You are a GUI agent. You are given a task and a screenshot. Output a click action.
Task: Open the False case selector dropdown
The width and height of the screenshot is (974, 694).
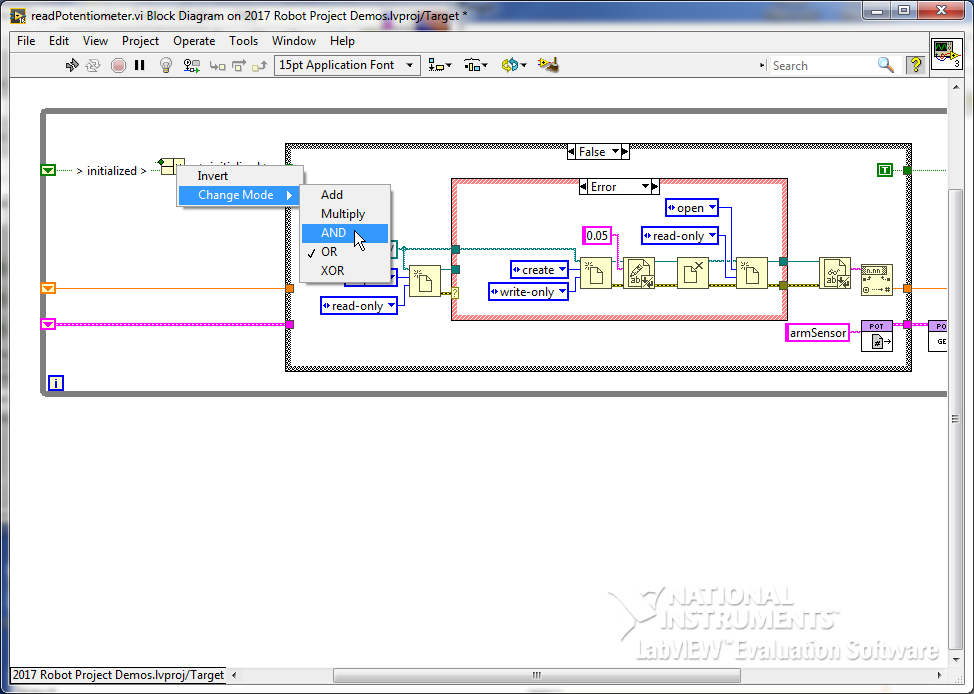[x=615, y=152]
